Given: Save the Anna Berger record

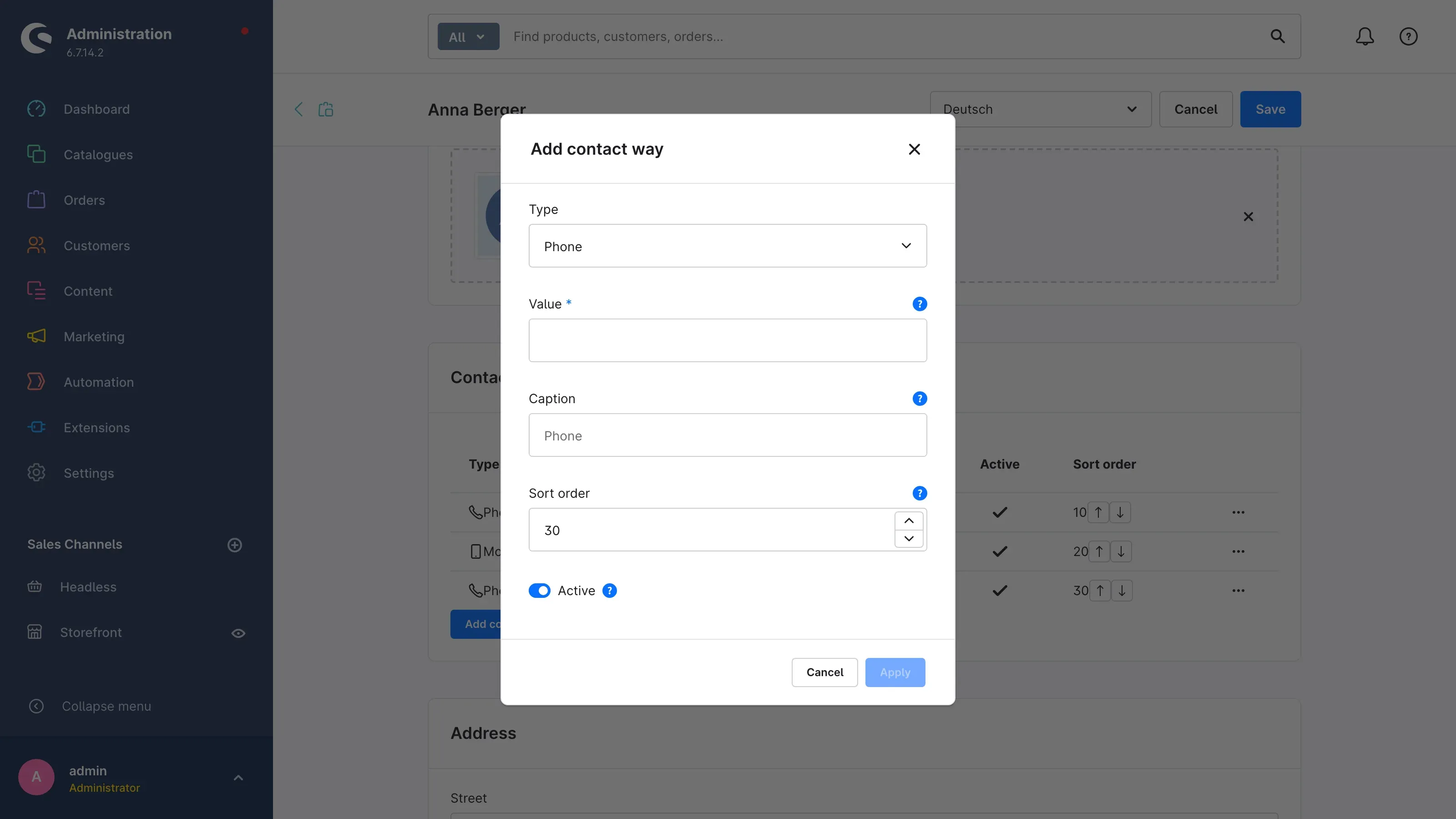Looking at the screenshot, I should click(1270, 109).
